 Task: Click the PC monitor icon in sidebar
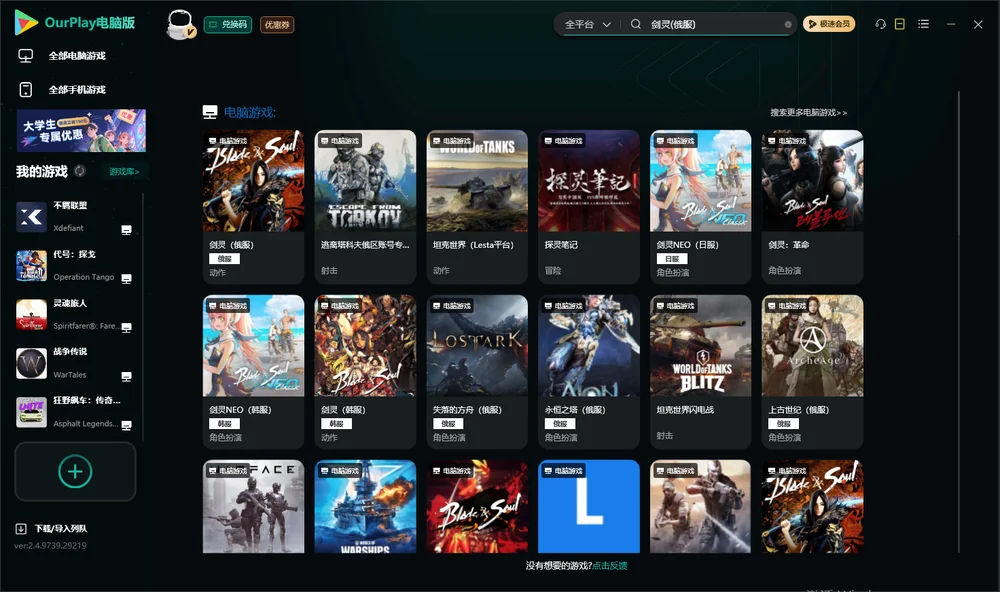[26, 56]
